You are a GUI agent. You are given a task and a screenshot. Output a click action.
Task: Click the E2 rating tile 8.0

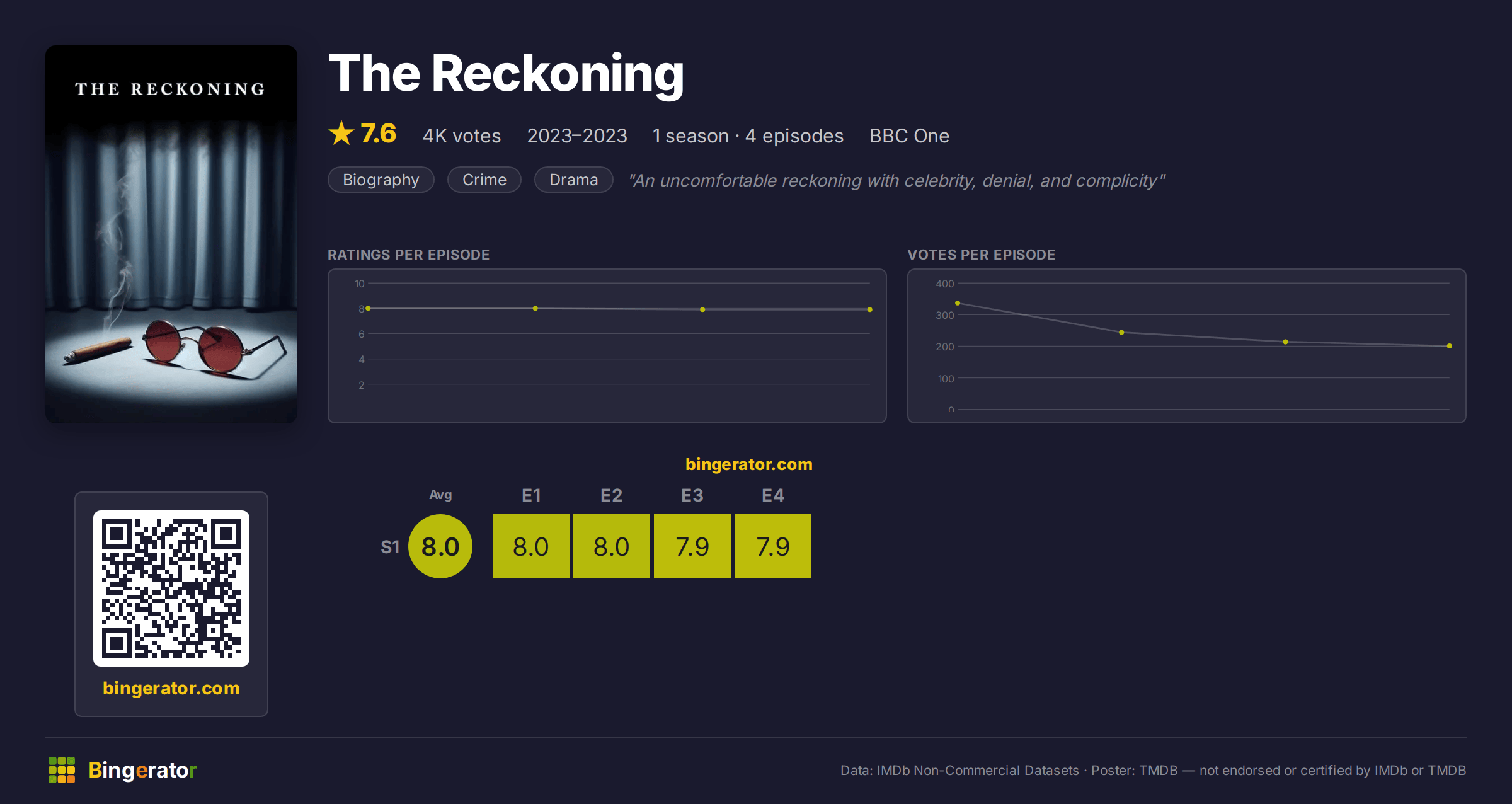click(x=612, y=546)
